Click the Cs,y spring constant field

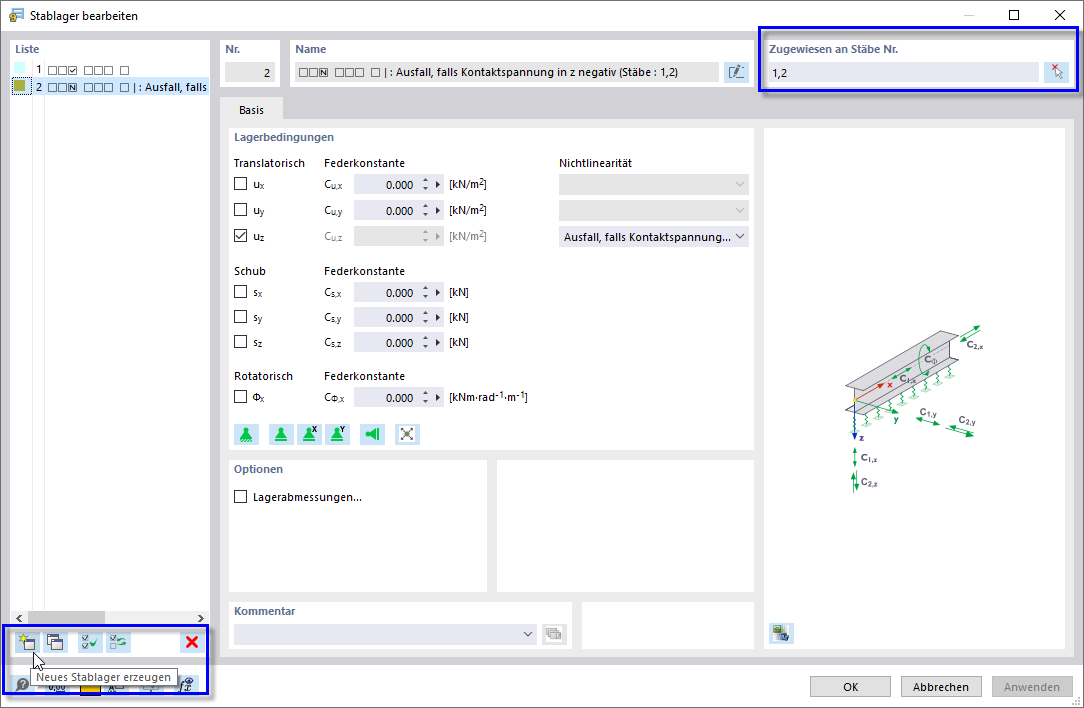385,317
